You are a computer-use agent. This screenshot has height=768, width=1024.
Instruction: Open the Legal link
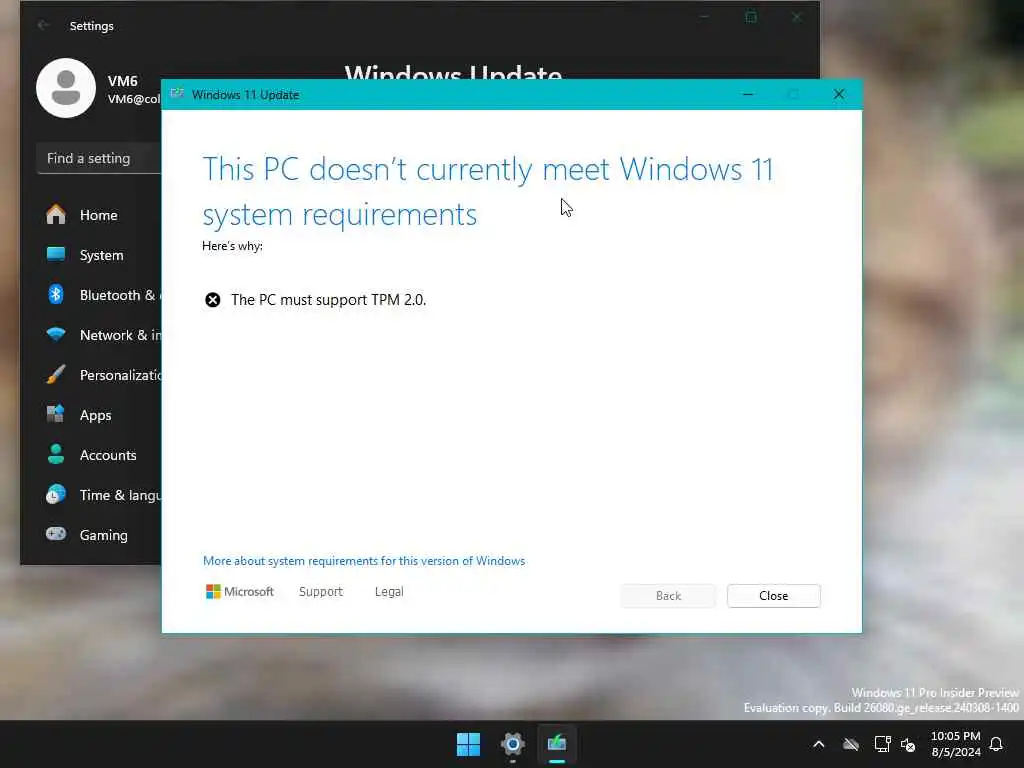tap(389, 592)
